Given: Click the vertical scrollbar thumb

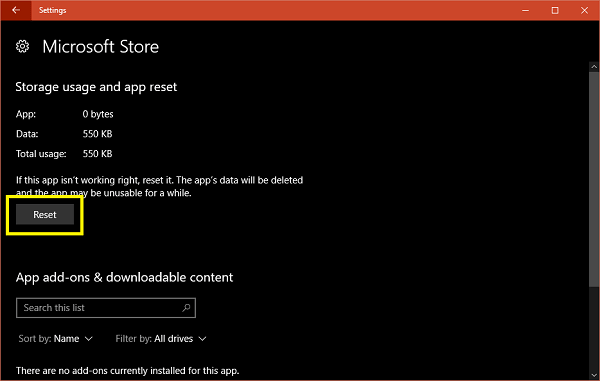Looking at the screenshot, I should (x=594, y=179).
